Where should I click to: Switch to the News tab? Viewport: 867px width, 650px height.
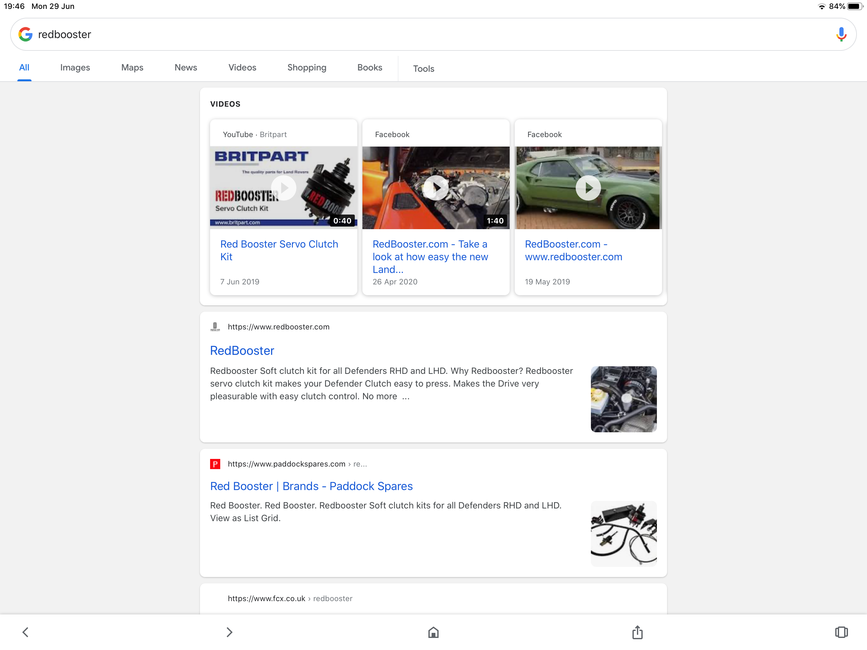(186, 67)
